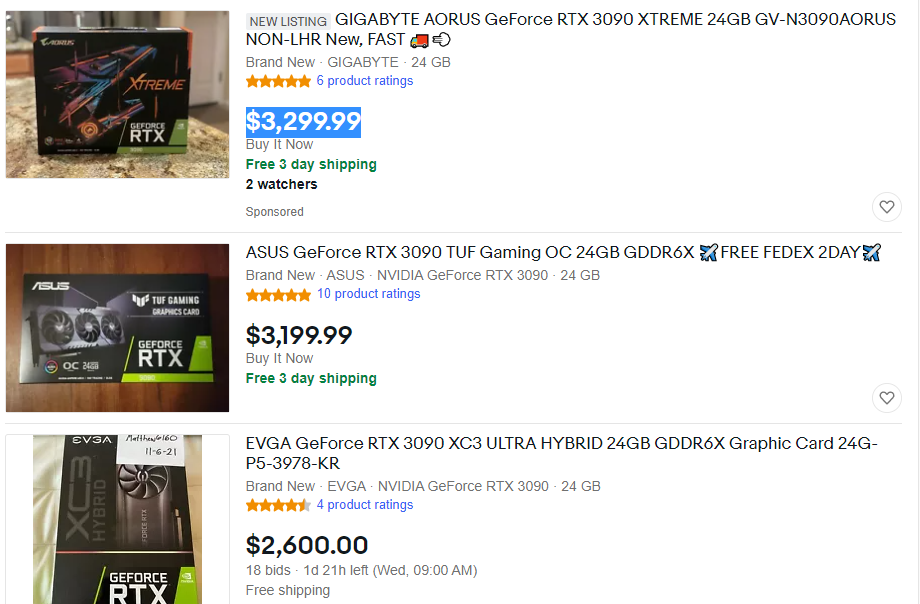View the 4 product ratings link

[x=364, y=505]
